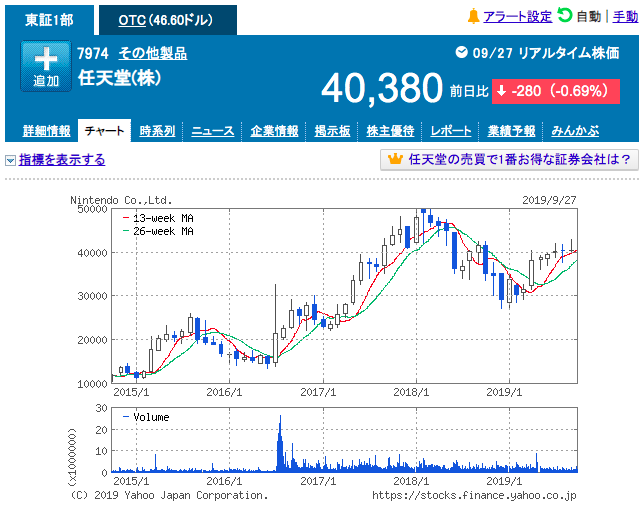Click the orange alert bell icon
The height and width of the screenshot is (512, 643).
coord(473,16)
